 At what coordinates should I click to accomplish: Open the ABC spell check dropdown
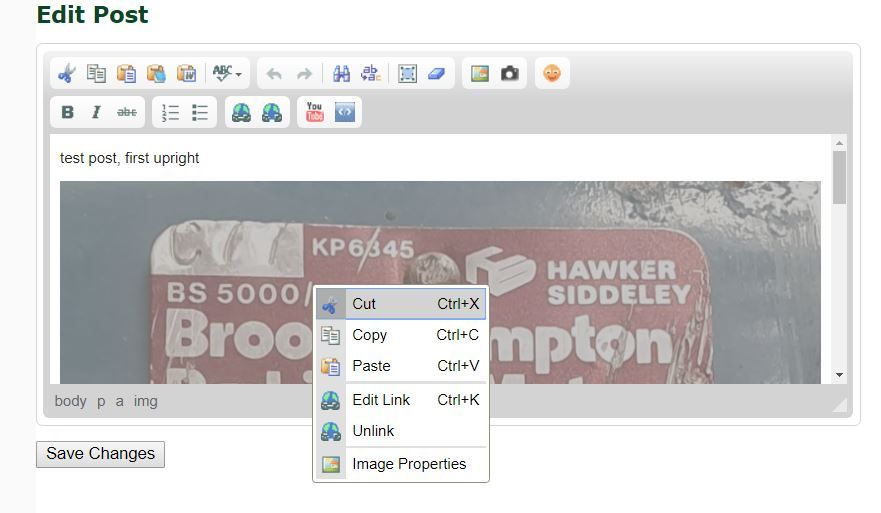(x=227, y=74)
